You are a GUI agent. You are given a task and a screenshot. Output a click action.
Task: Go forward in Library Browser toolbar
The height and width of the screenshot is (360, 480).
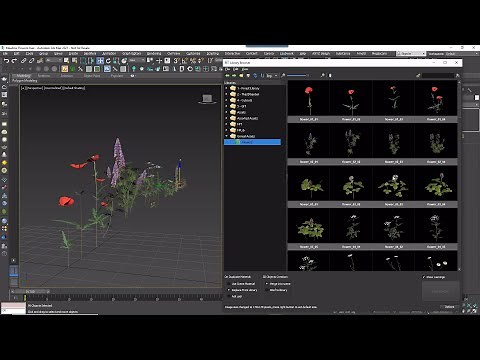(x=234, y=76)
